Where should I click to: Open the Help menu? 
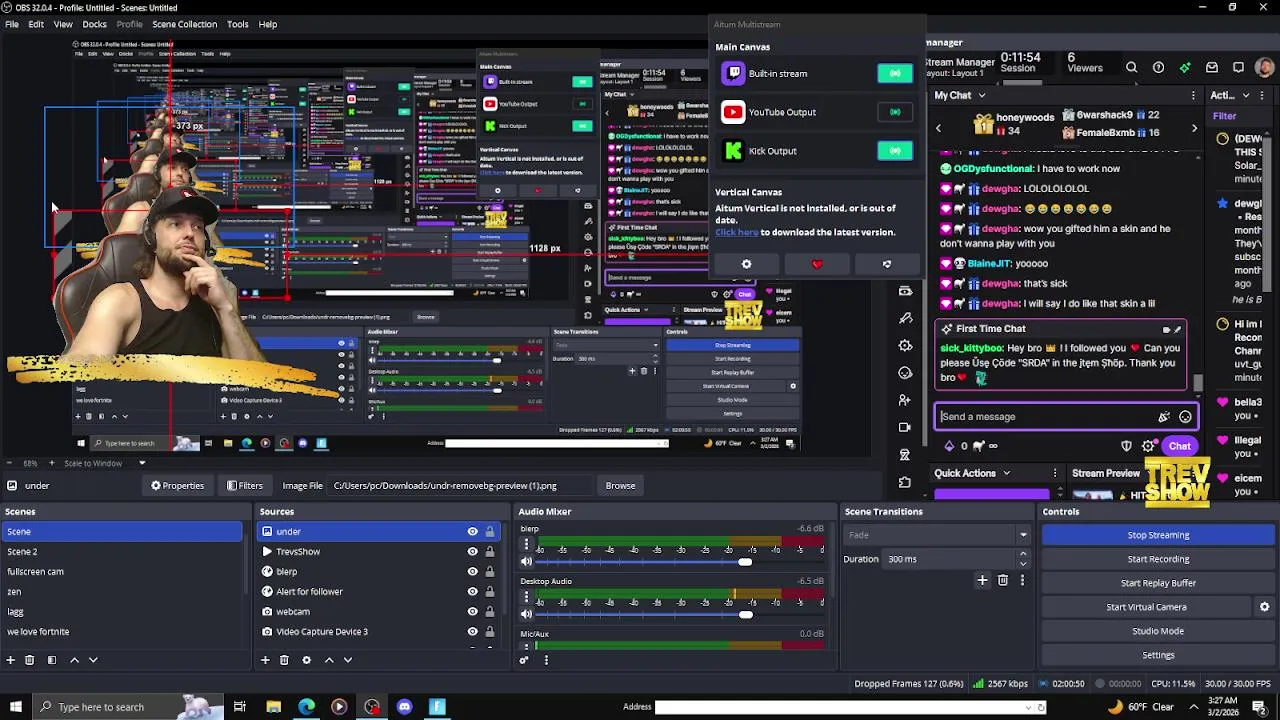click(x=268, y=24)
